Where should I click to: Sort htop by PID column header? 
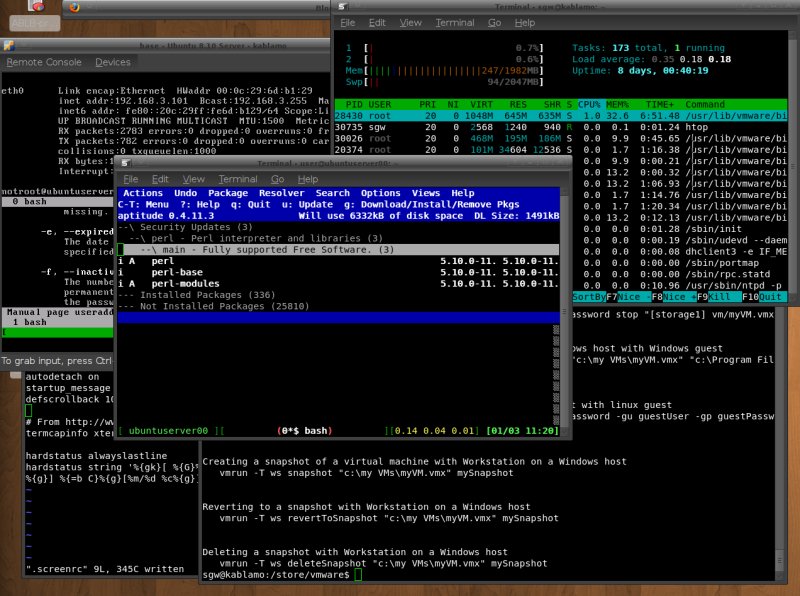354,104
